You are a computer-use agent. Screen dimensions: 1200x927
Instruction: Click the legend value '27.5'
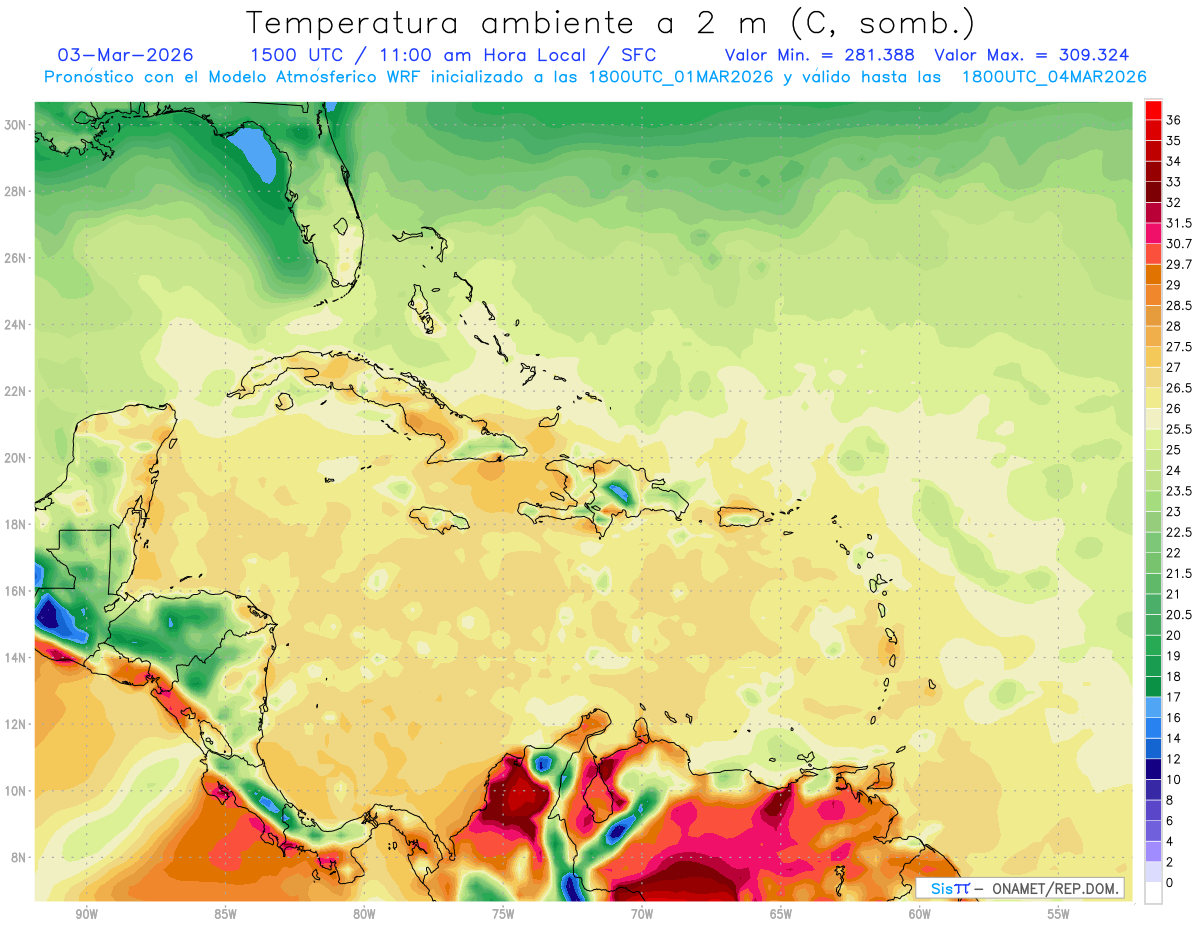1179,347
